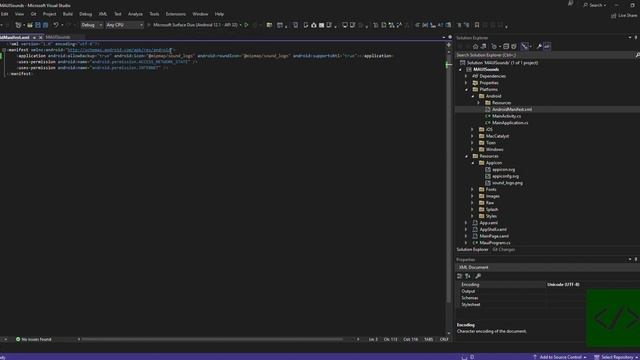640x360 pixels.
Task: Expand the Fonts folder
Action: click(473, 189)
